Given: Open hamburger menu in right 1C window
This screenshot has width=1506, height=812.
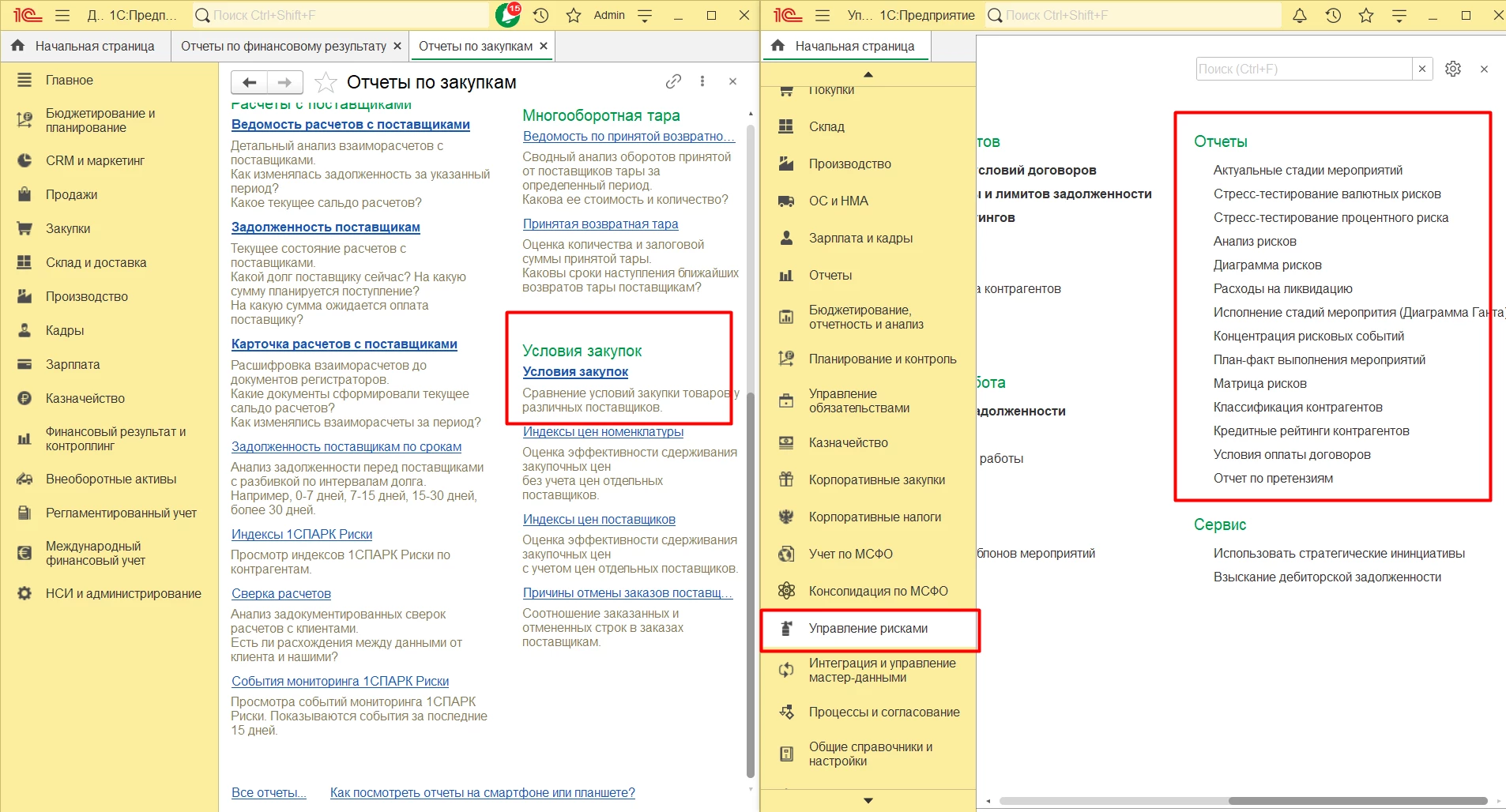Looking at the screenshot, I should [823, 15].
